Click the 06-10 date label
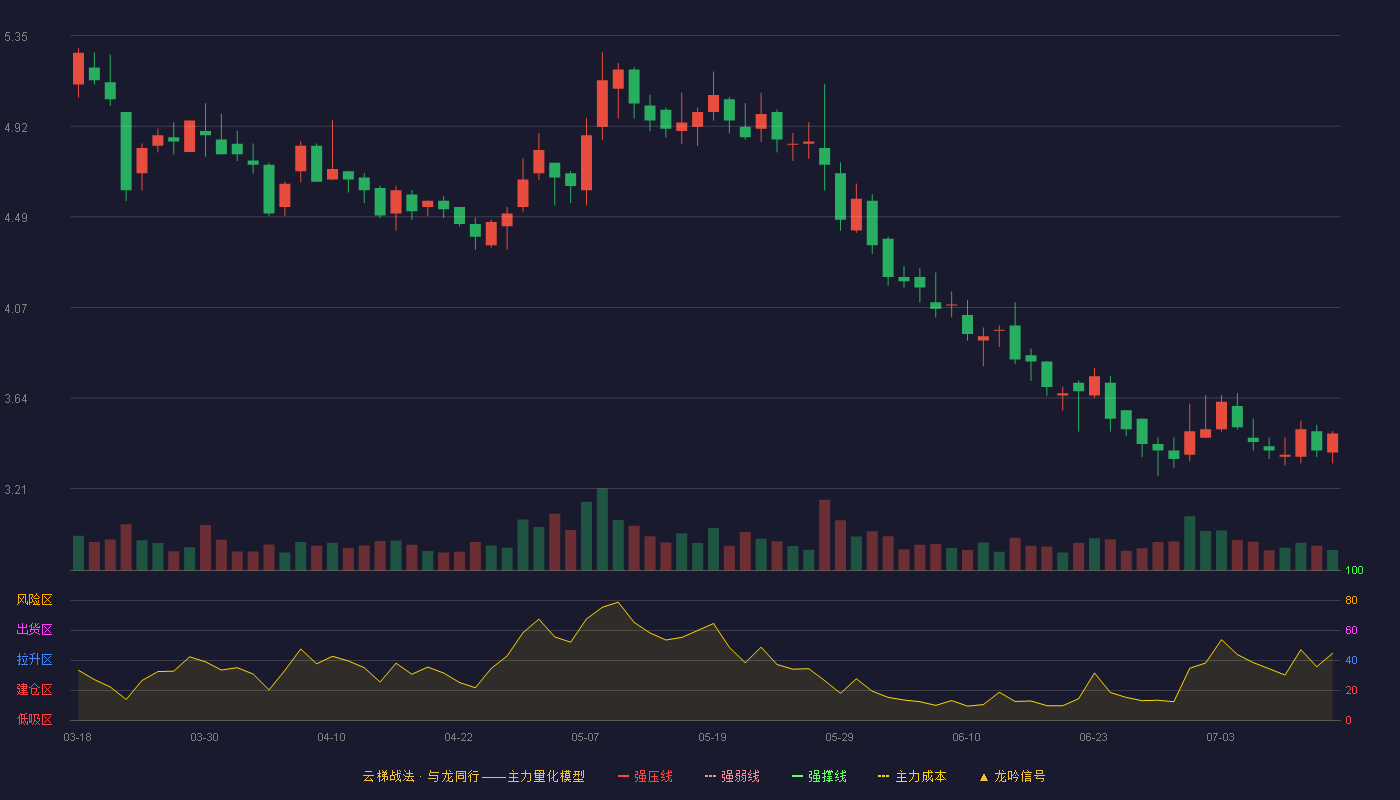This screenshot has width=1400, height=800. click(966, 737)
